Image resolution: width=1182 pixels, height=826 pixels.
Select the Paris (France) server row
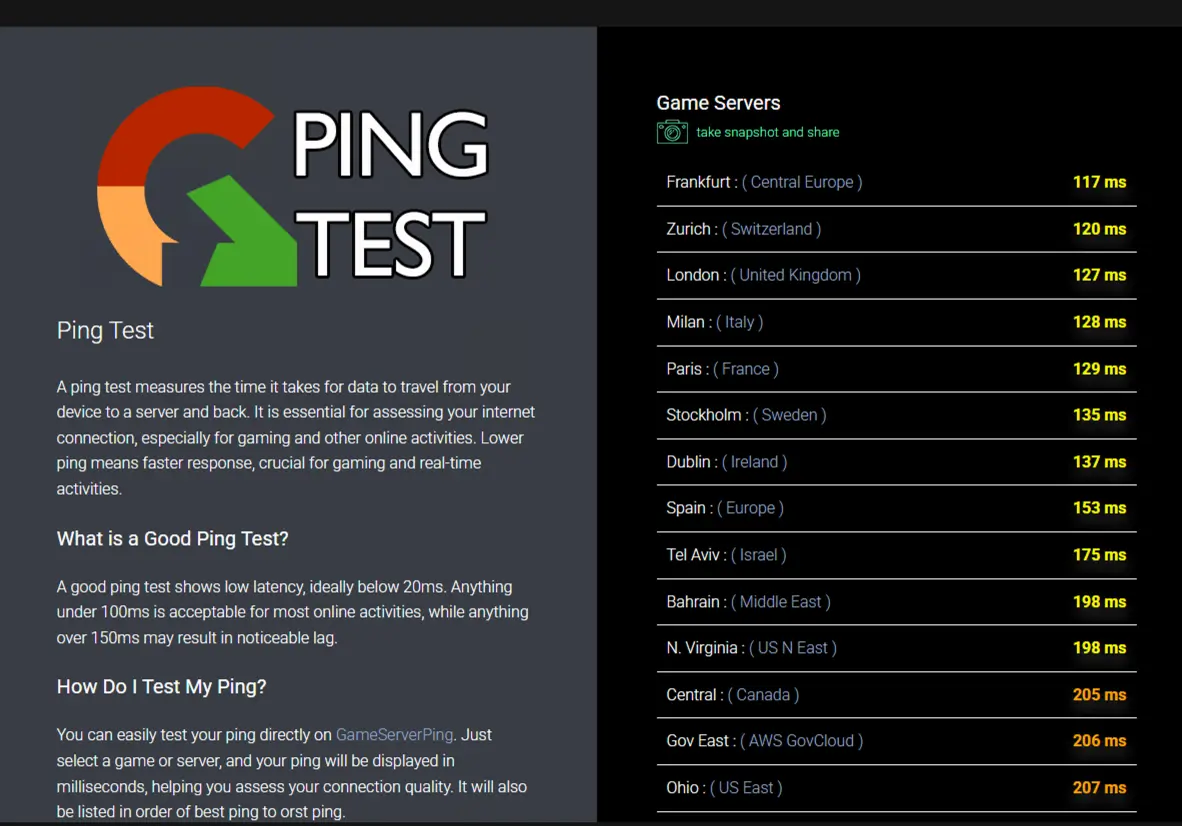[896, 369]
